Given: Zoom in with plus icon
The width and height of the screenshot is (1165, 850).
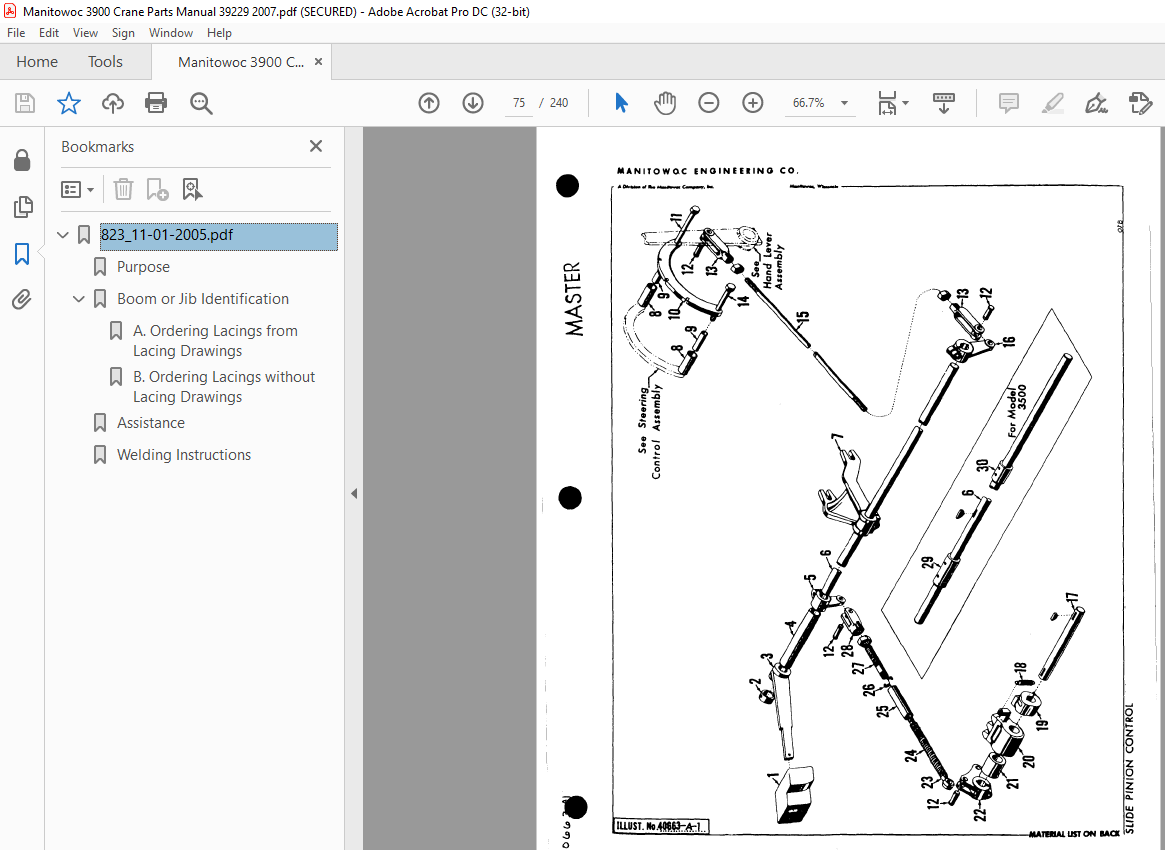Looking at the screenshot, I should 753,103.
